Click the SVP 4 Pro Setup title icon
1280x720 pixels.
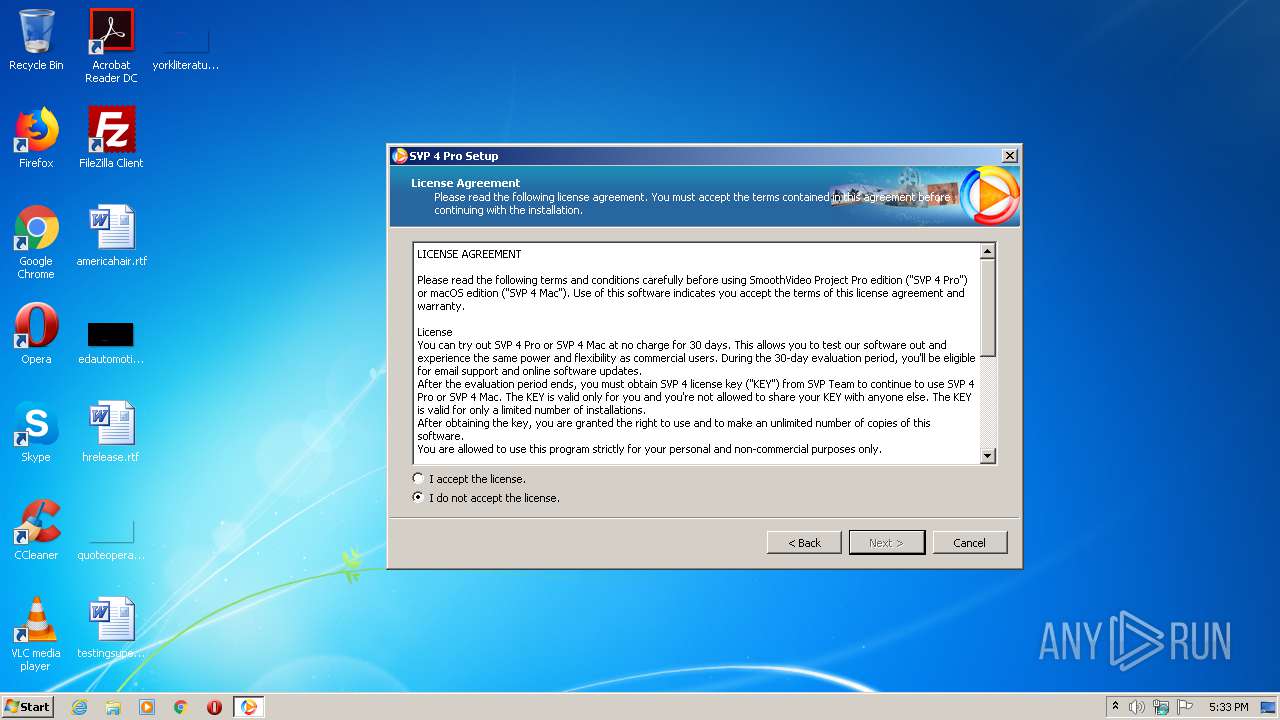click(400, 156)
